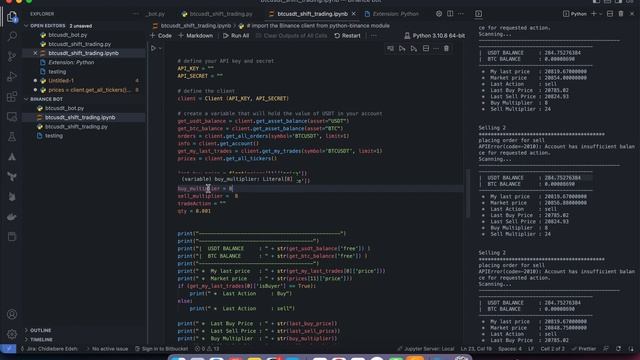Click the notifications bell in the status bar
Viewport: 640px width, 360px height.
(631, 349)
